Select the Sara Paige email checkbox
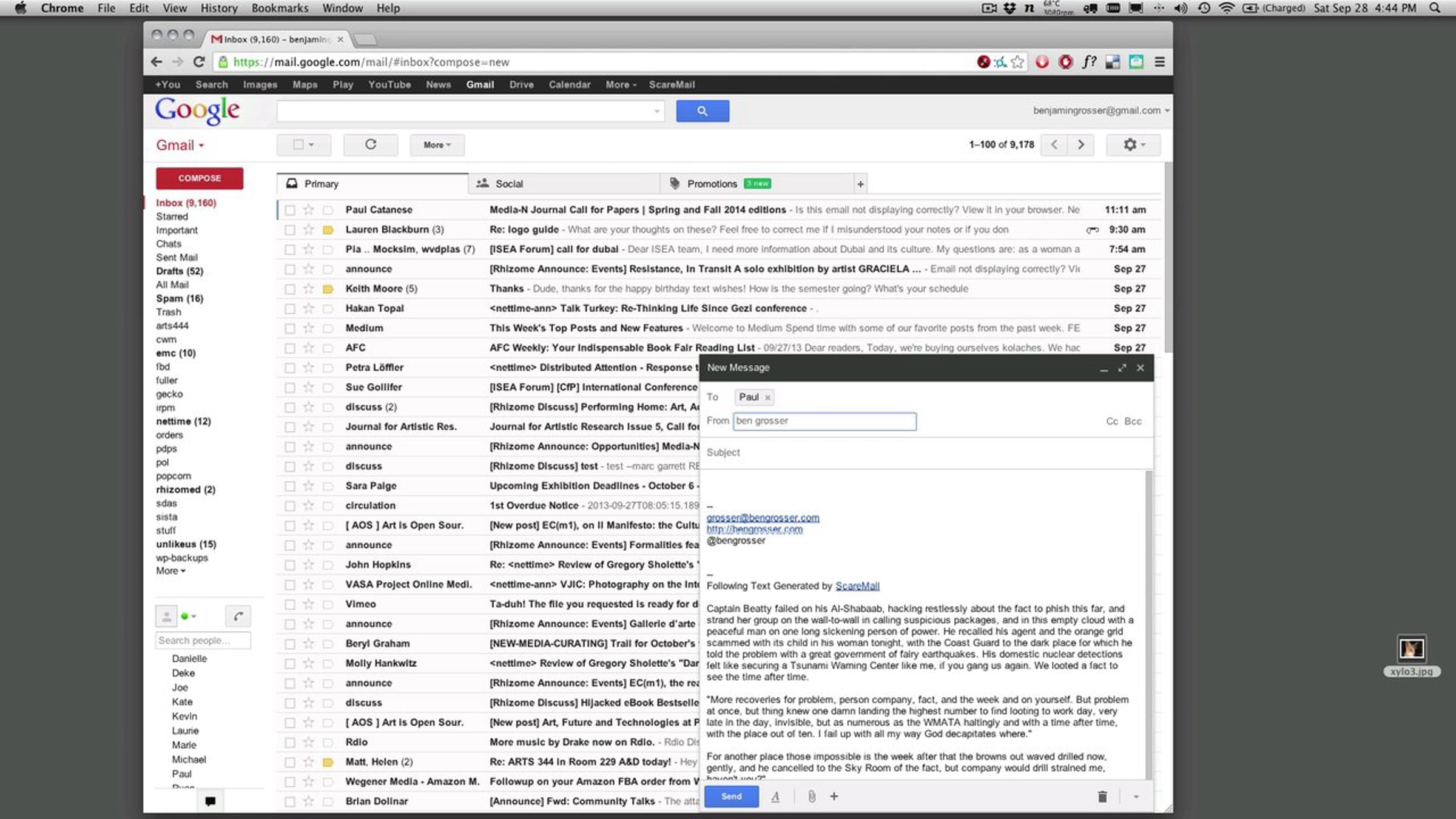The height and width of the screenshot is (819, 1456). [290, 486]
